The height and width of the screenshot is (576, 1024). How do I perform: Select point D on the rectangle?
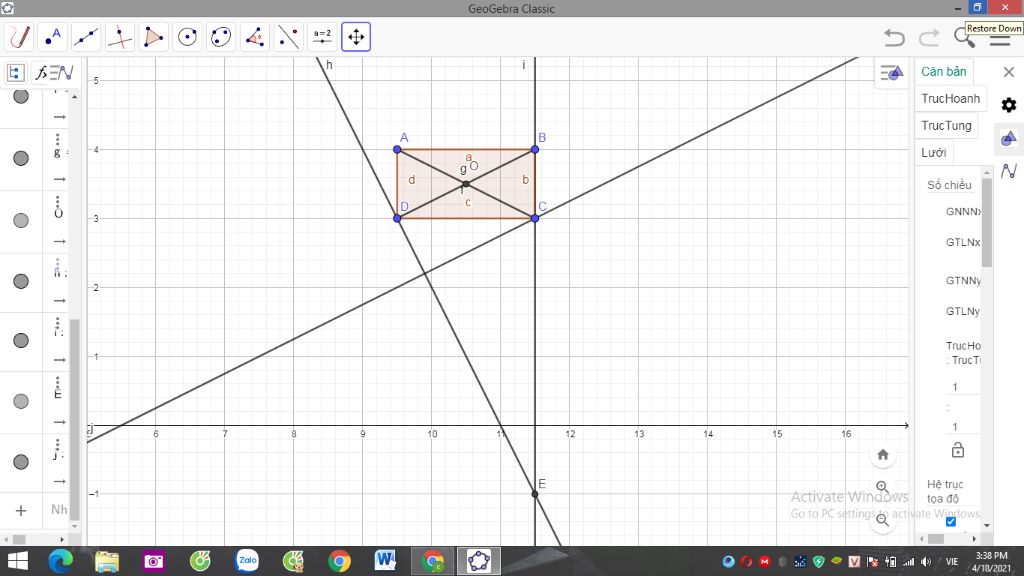pyautogui.click(x=397, y=218)
